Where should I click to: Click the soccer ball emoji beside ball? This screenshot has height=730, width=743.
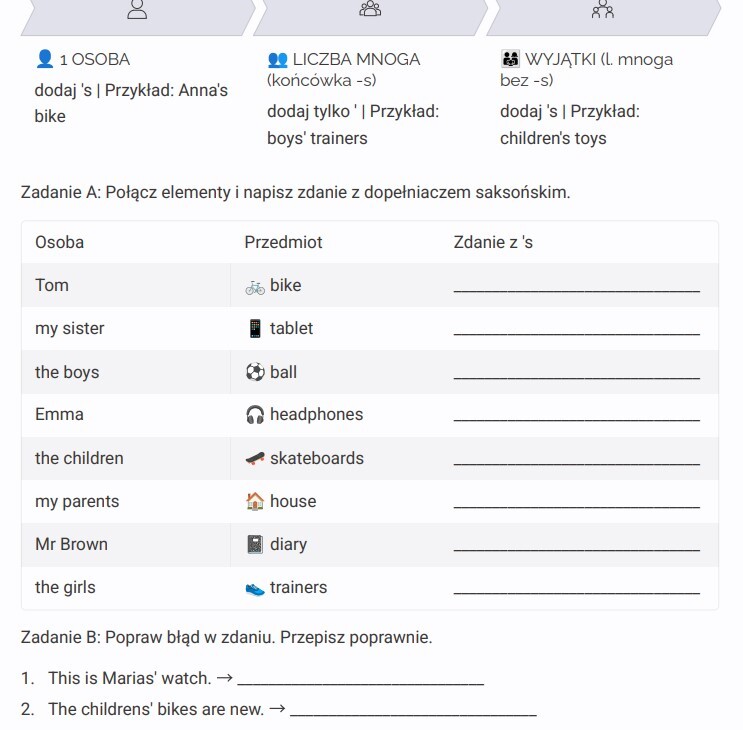tap(255, 372)
